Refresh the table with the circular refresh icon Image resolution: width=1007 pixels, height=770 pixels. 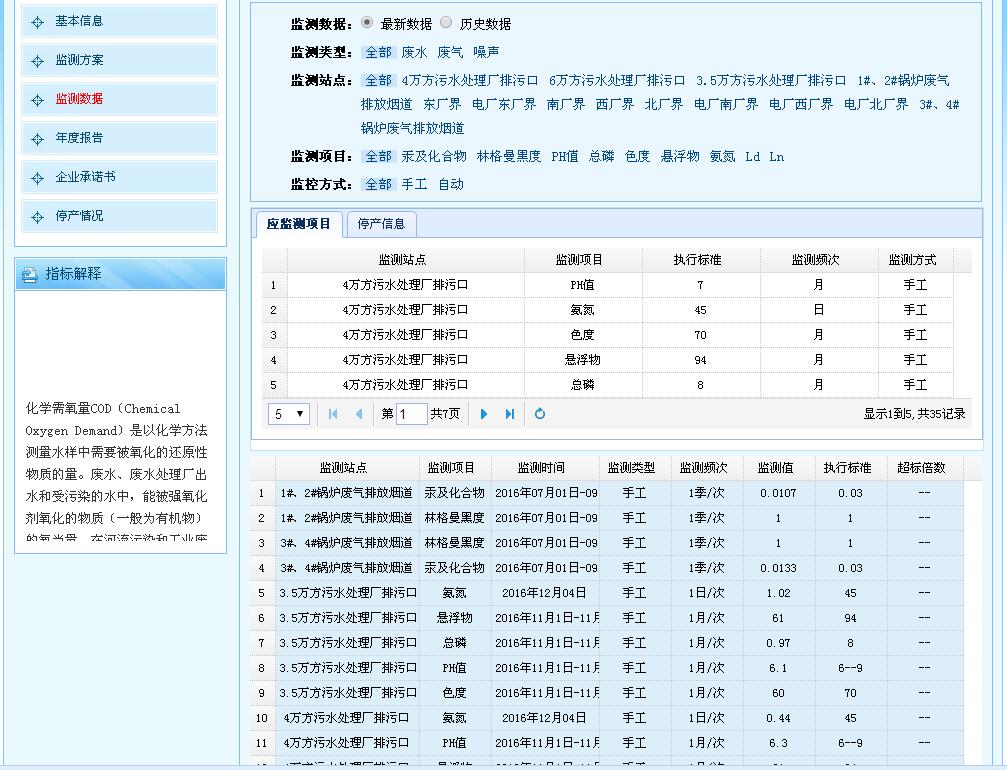click(x=539, y=413)
